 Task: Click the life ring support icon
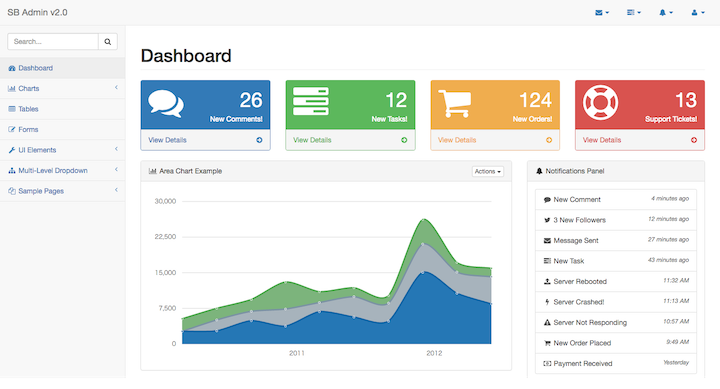click(x=601, y=102)
